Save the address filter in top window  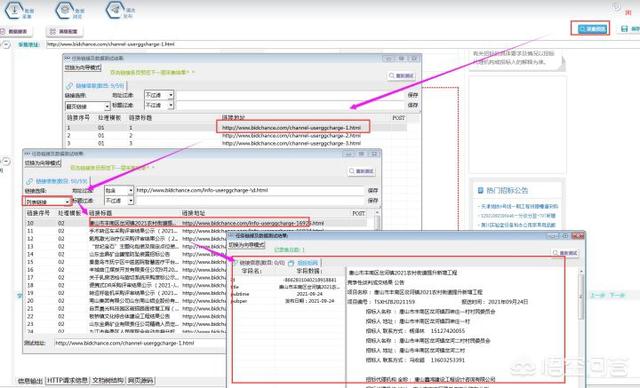[413, 95]
